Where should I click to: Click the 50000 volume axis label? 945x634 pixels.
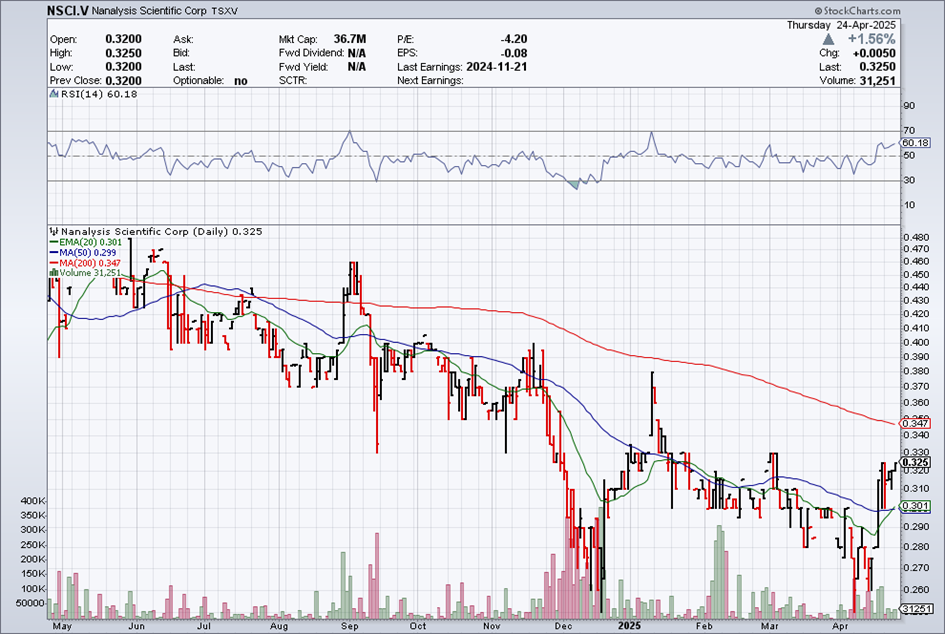[31, 603]
